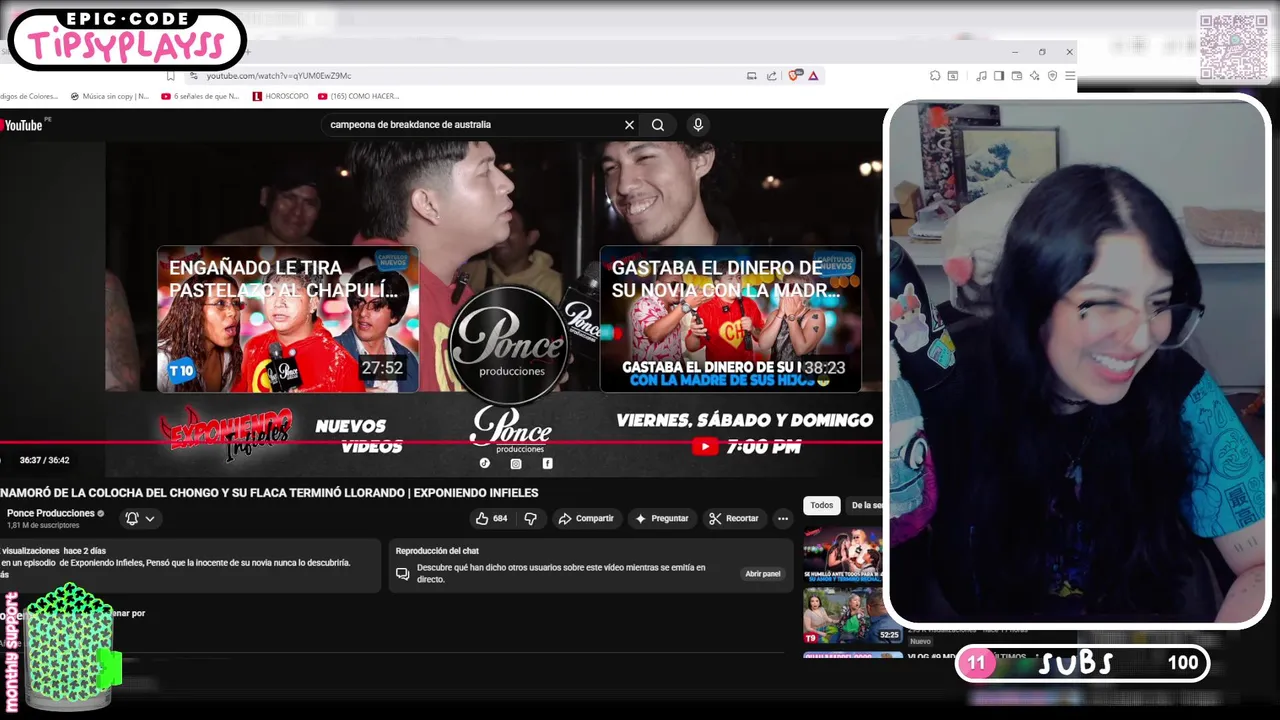The width and height of the screenshot is (1280, 720).
Task: Select the Todos filter chip
Action: (x=822, y=505)
